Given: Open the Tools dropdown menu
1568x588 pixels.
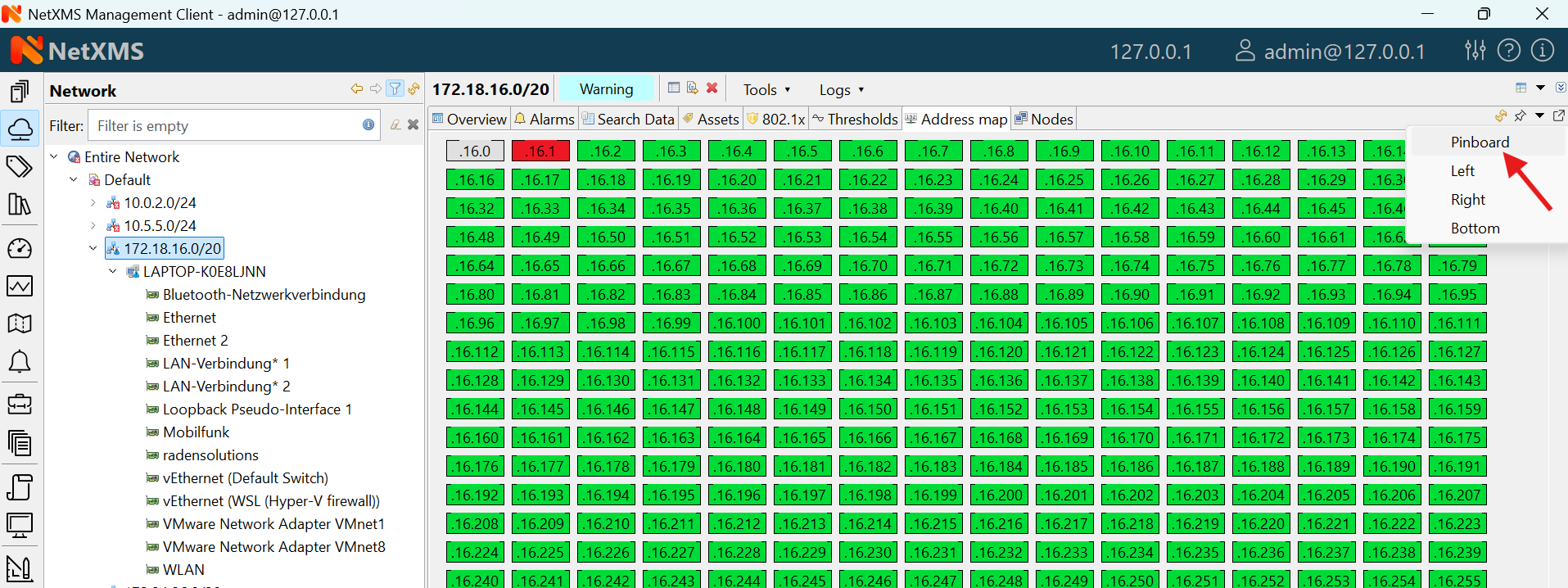Looking at the screenshot, I should coord(766,89).
